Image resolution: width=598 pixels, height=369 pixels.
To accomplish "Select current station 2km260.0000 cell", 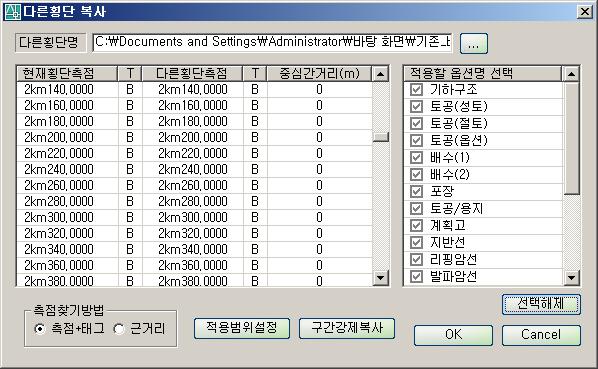I will pos(67,186).
